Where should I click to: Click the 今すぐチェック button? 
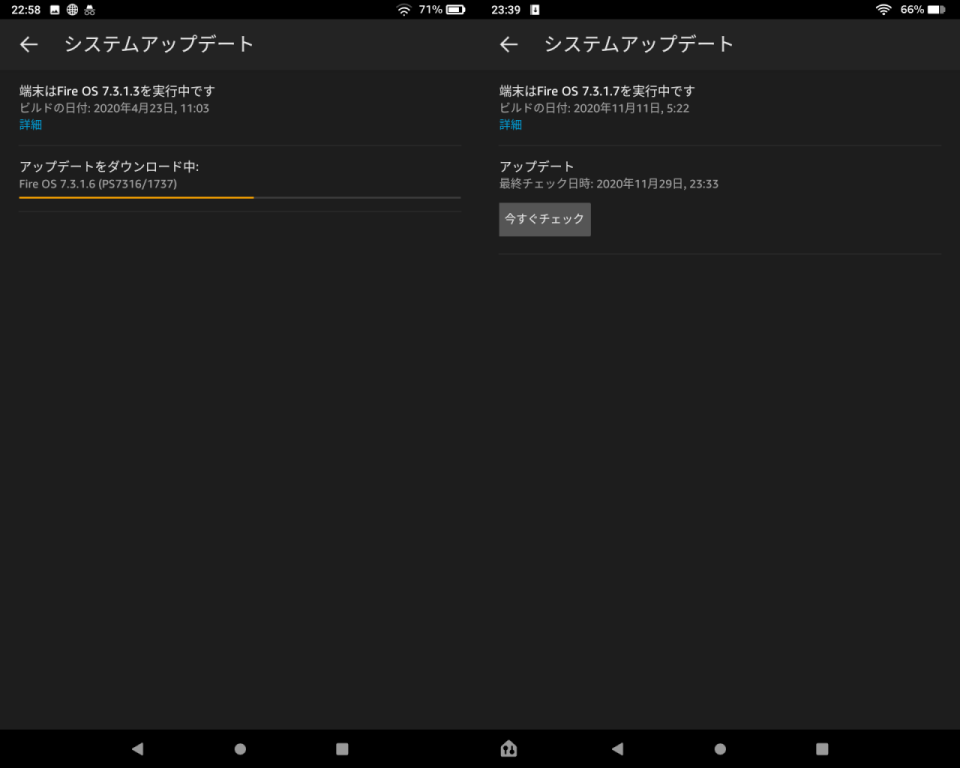pos(545,219)
